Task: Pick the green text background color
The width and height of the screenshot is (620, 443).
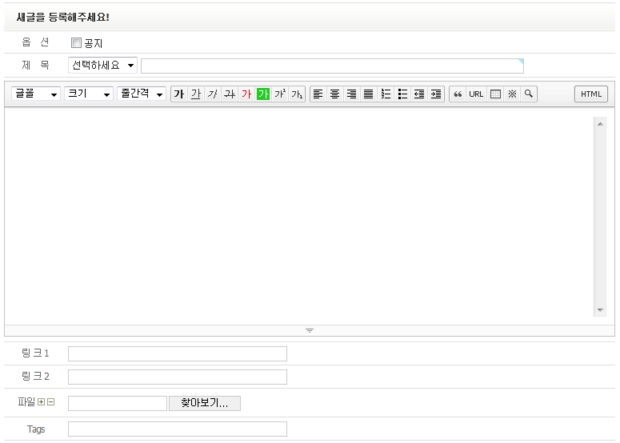Action: tap(263, 93)
